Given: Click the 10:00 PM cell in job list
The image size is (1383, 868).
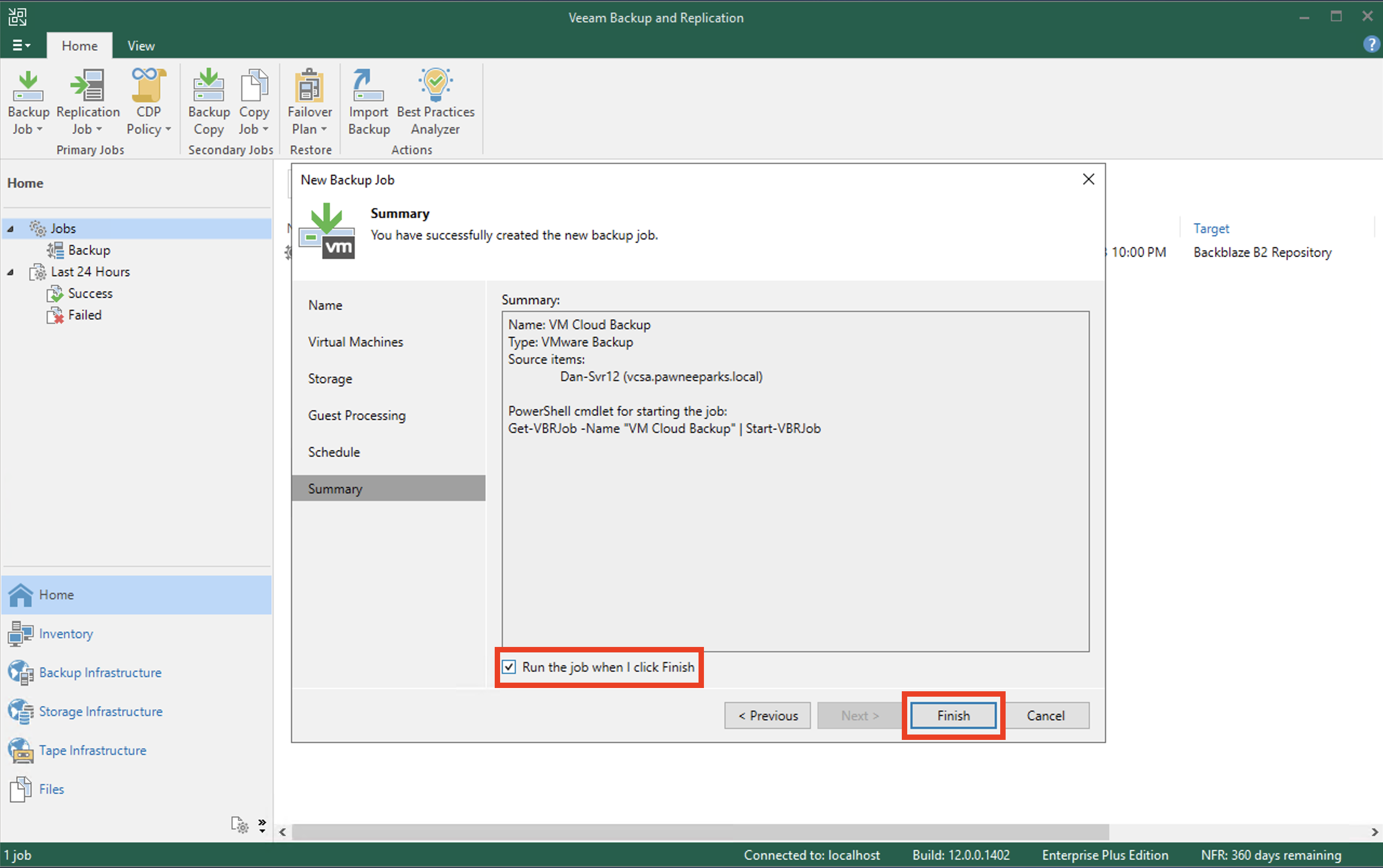Looking at the screenshot, I should (x=1139, y=252).
